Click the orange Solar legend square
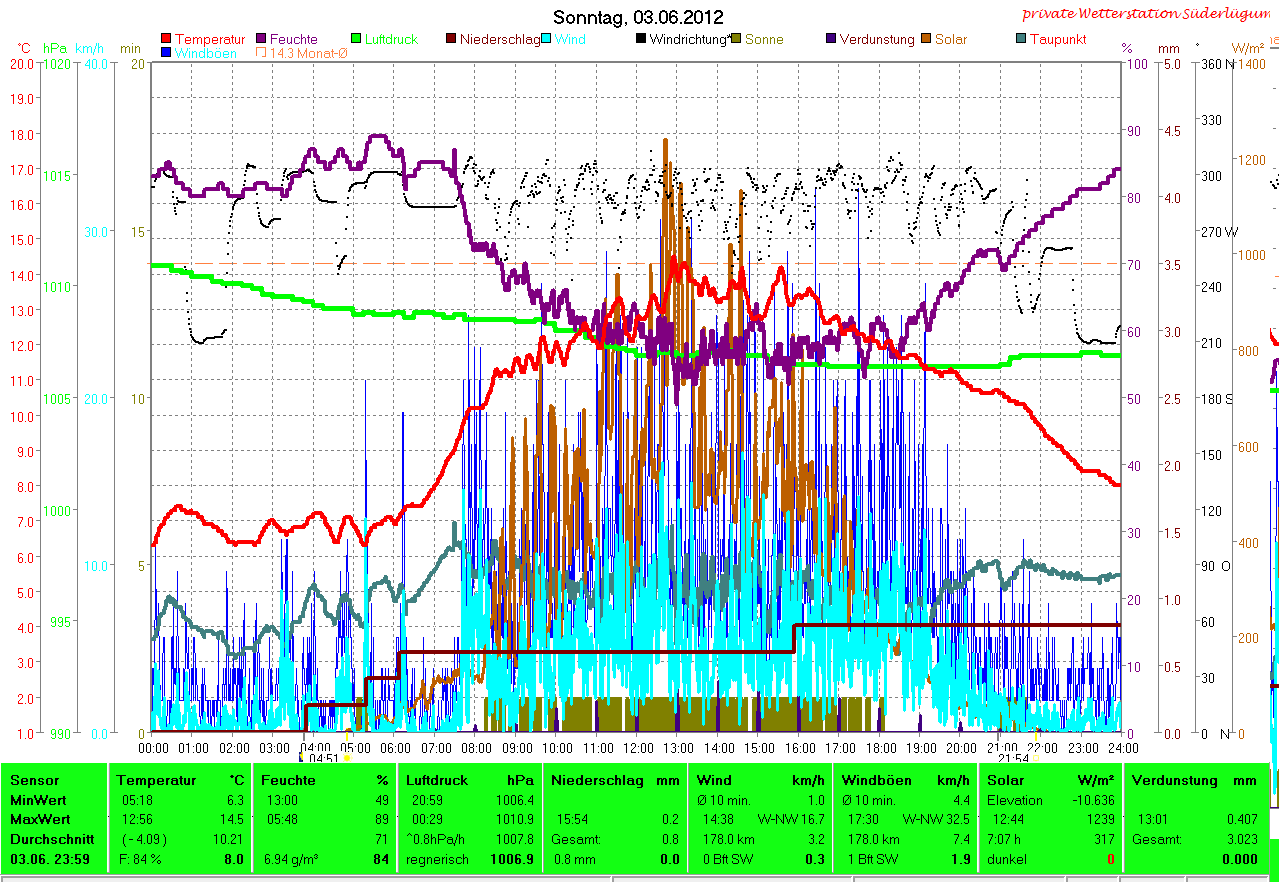 pyautogui.click(x=927, y=40)
